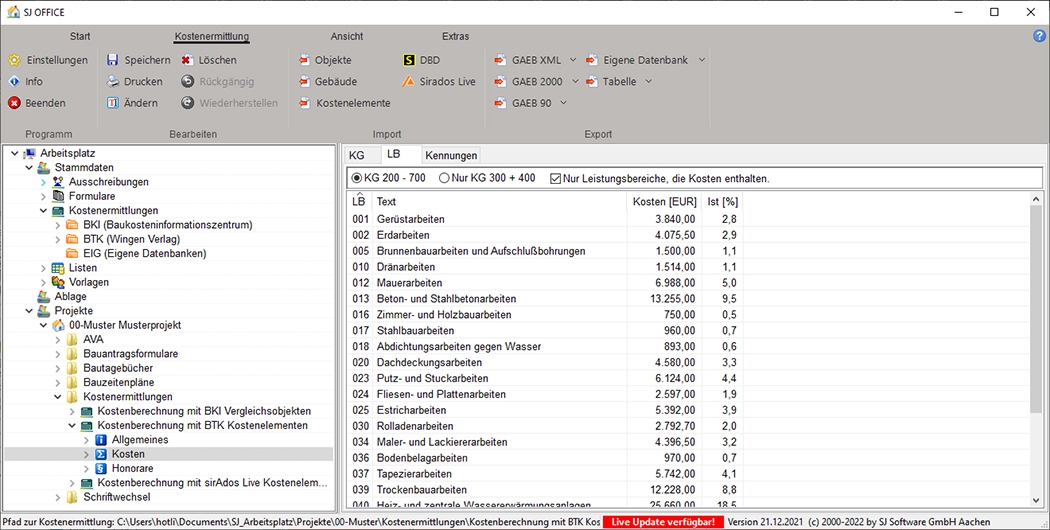Sort by the LB column header

click(x=360, y=202)
